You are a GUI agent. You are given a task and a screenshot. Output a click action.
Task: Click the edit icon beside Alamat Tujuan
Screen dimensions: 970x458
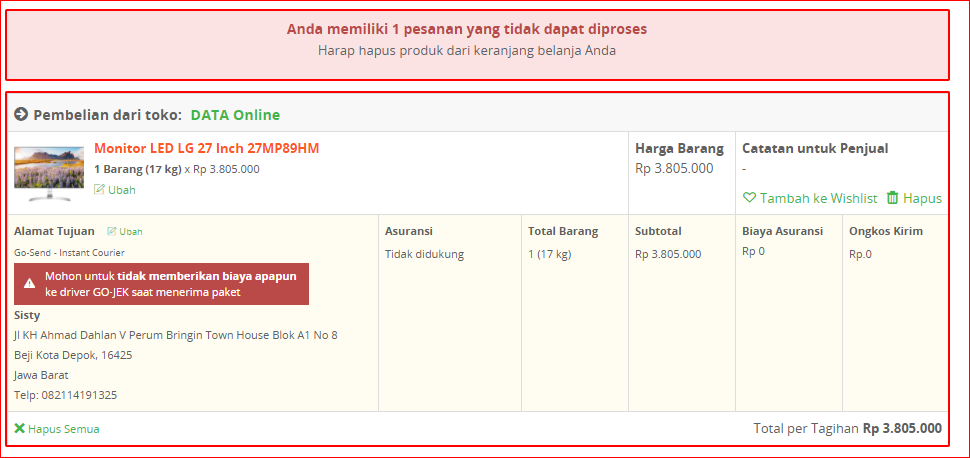(x=111, y=231)
